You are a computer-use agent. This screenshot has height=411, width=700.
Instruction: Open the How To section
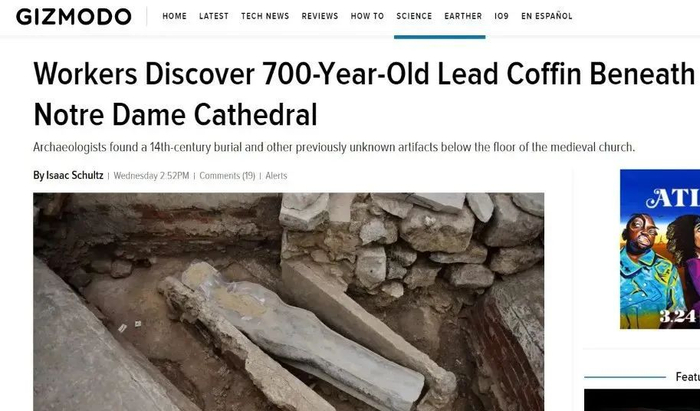[367, 16]
